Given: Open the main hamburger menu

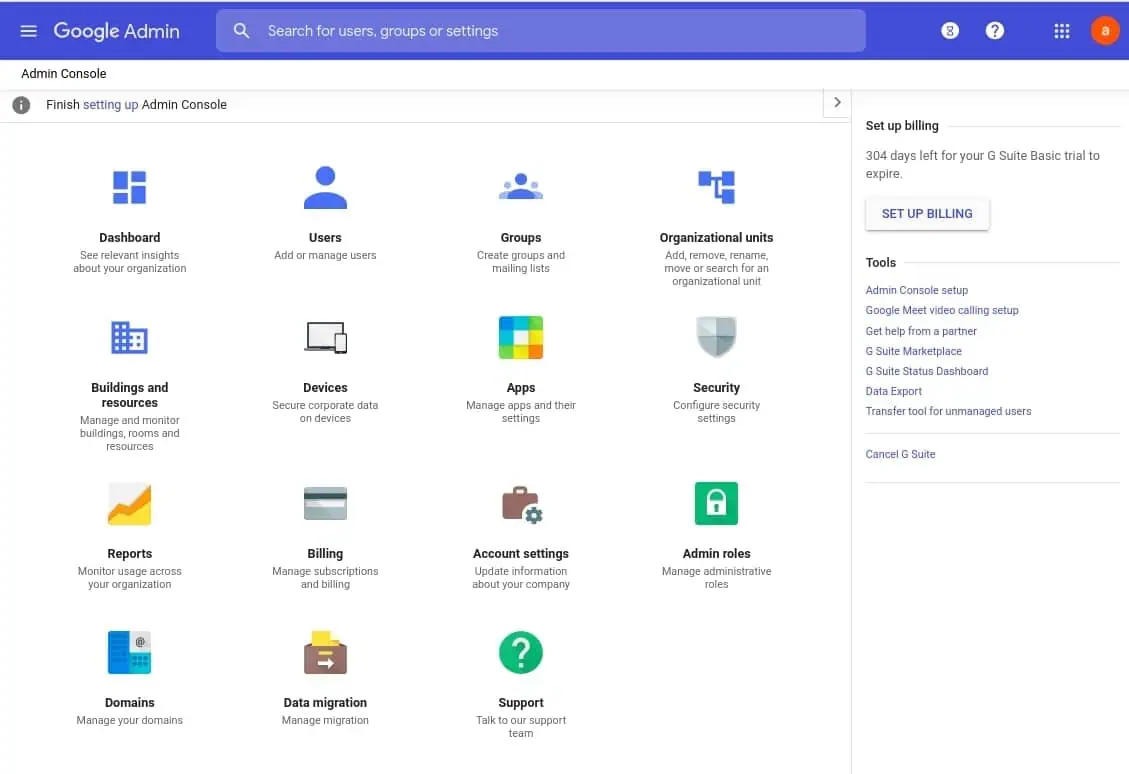Looking at the screenshot, I should coord(28,31).
